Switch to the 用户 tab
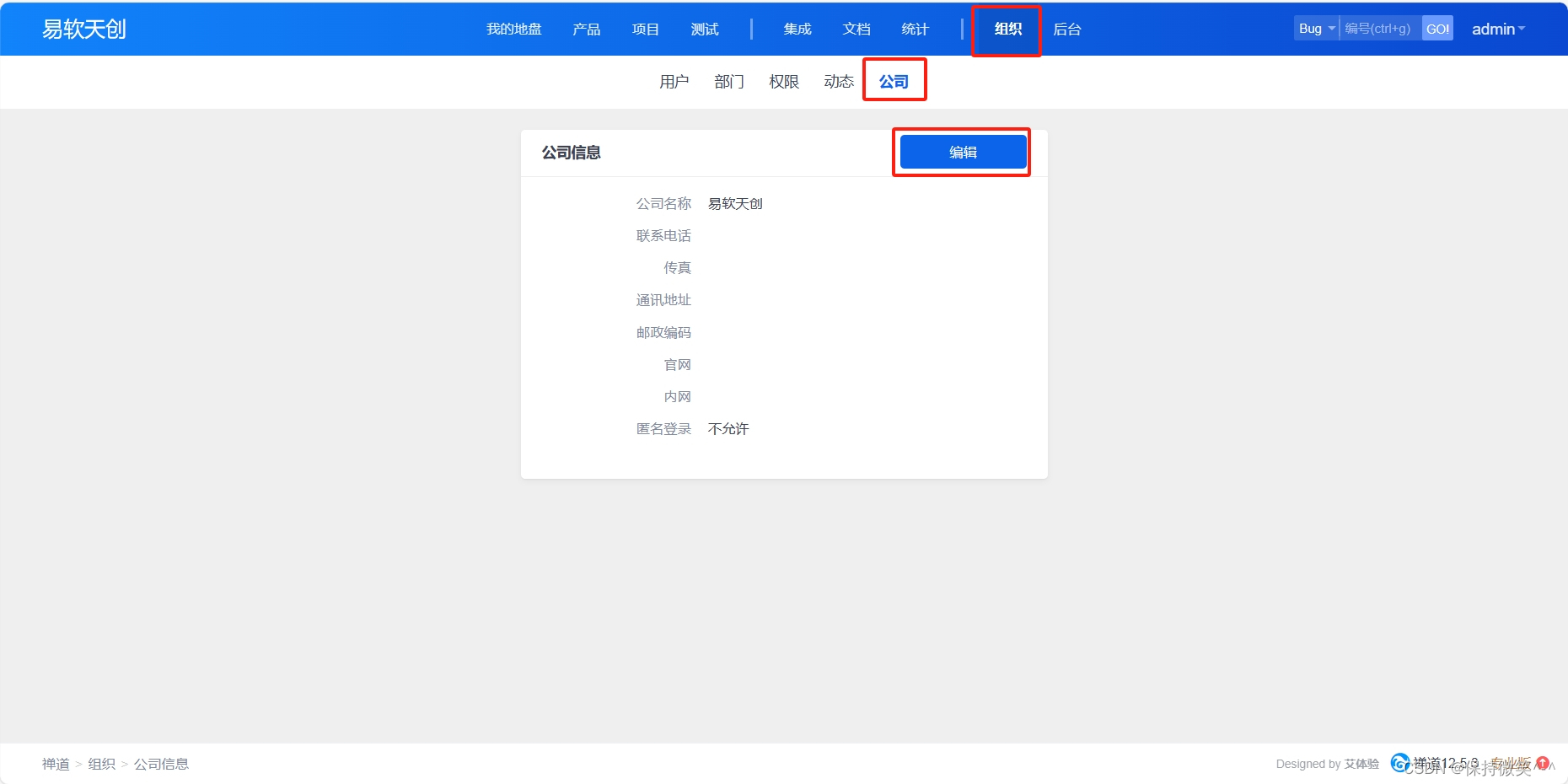Screen dimensions: 1568x784 point(674,81)
